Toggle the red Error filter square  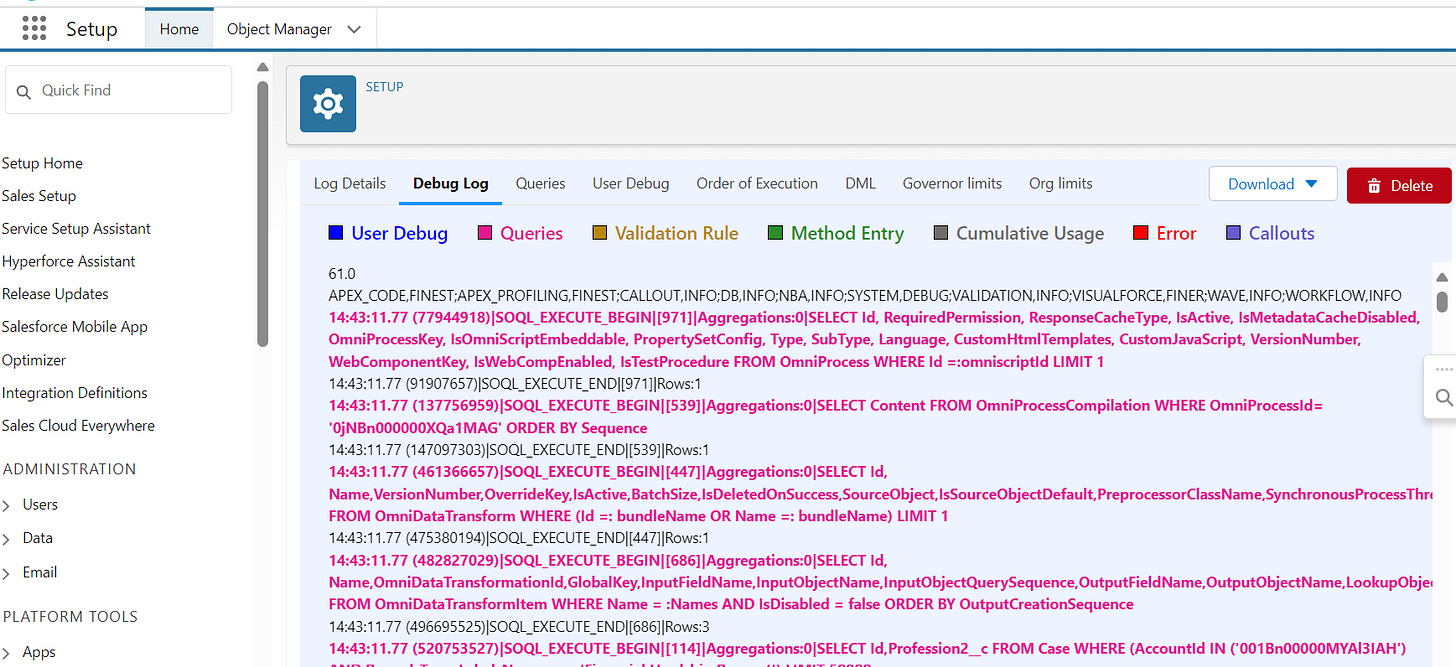[x=1140, y=233]
